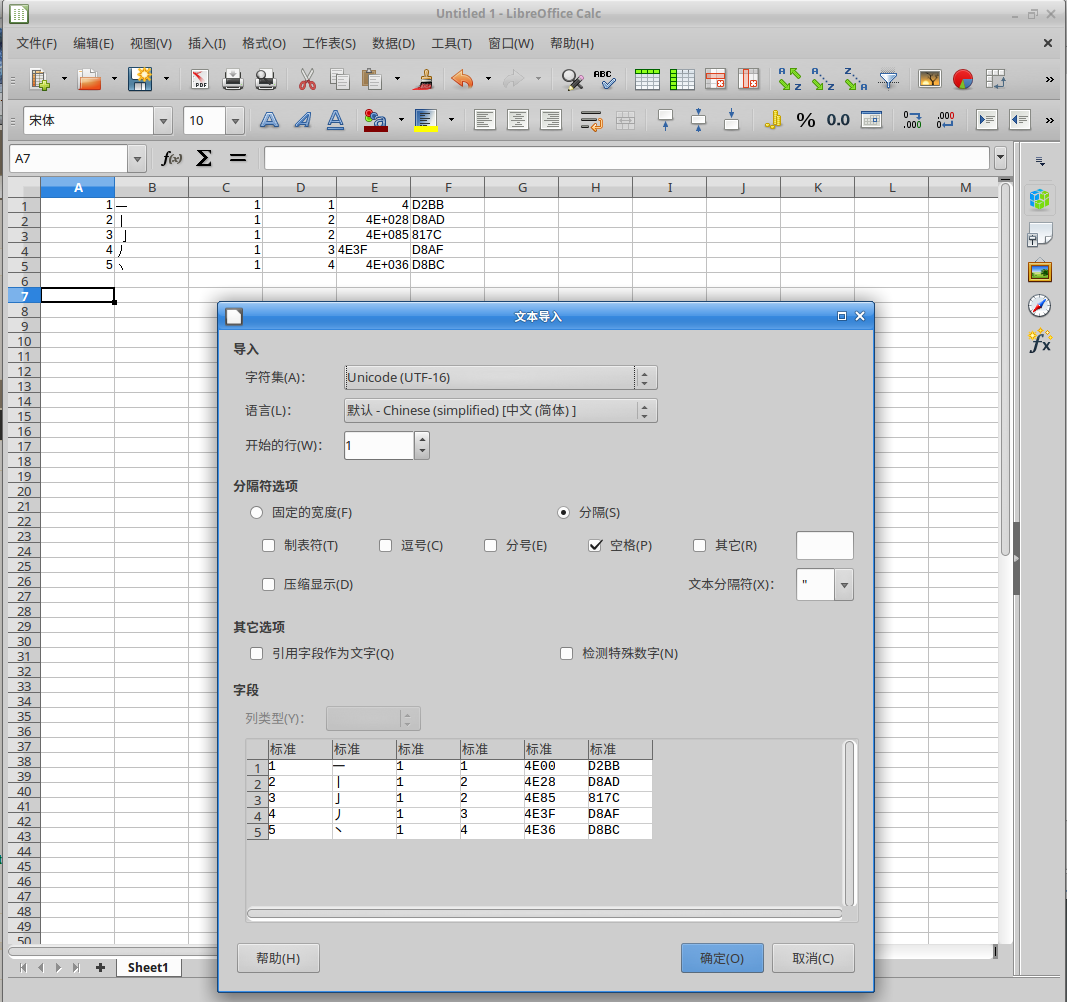1067x1002 pixels.
Task: Open sidebar Functions fx icon
Action: click(1039, 341)
